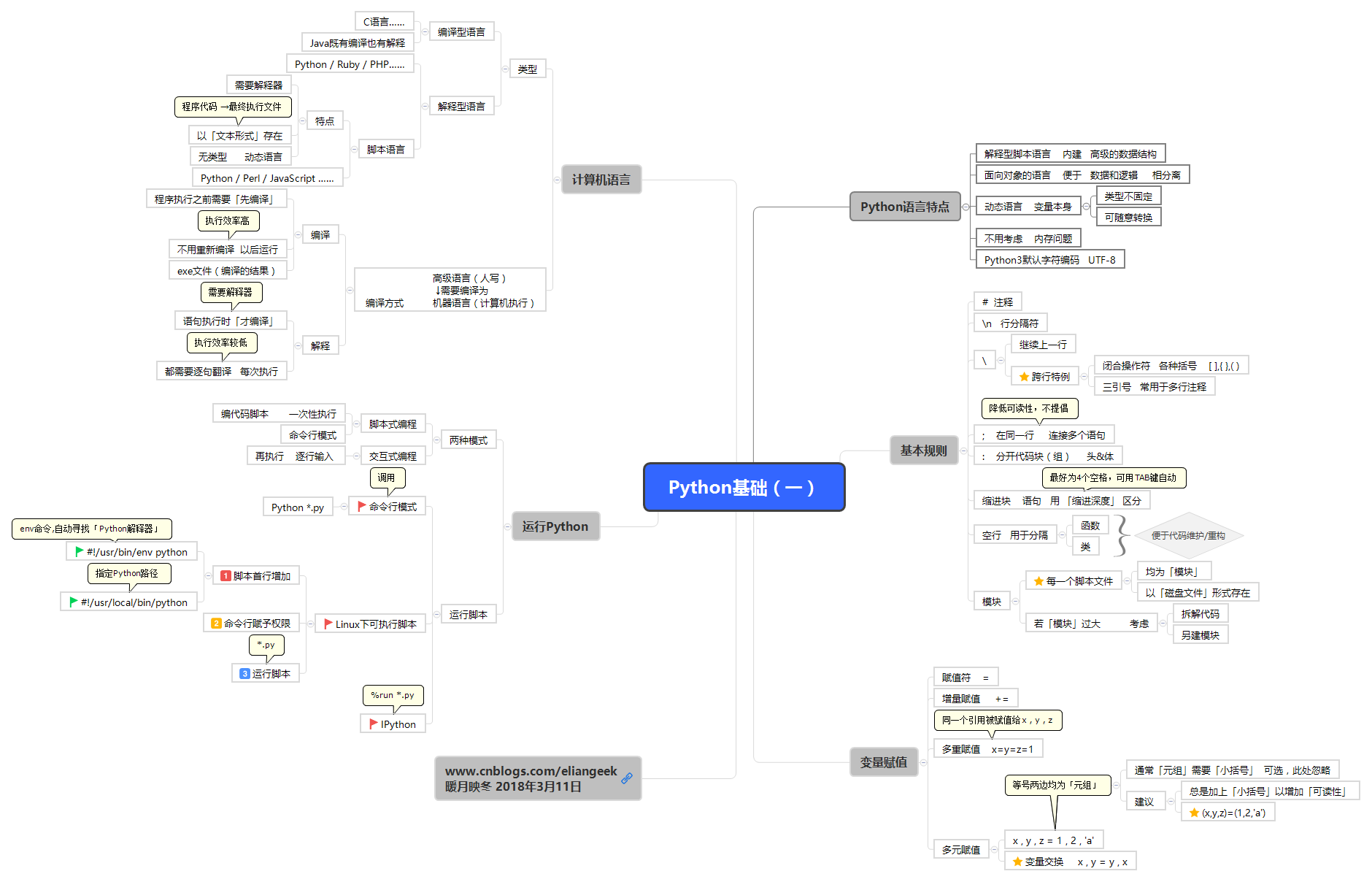Select the 运行Python main topic
The image size is (1372, 882).
pyautogui.click(x=555, y=526)
